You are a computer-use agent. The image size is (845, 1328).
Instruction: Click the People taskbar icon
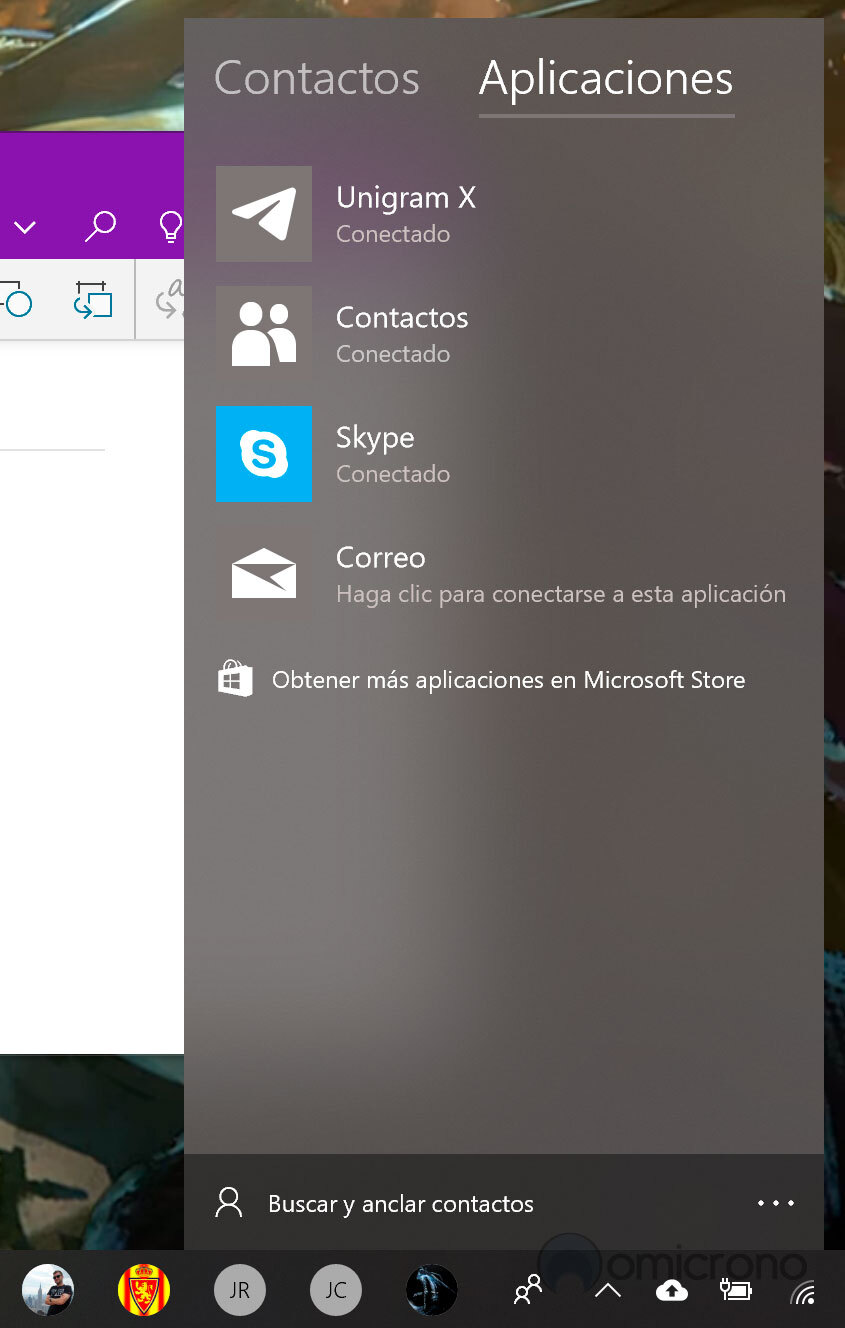point(528,1290)
